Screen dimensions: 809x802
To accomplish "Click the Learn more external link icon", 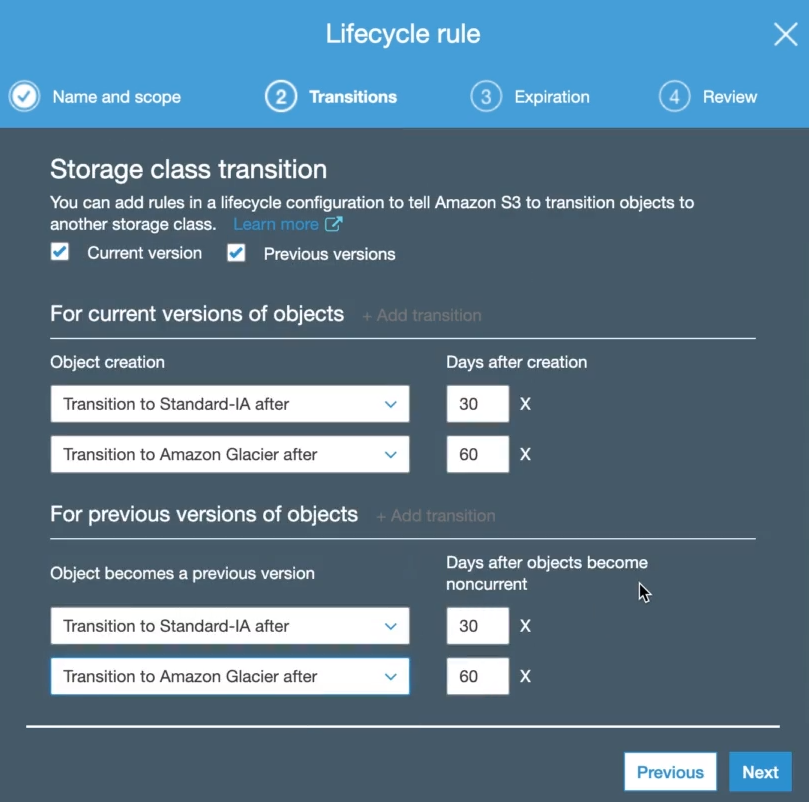I will coord(334,224).
